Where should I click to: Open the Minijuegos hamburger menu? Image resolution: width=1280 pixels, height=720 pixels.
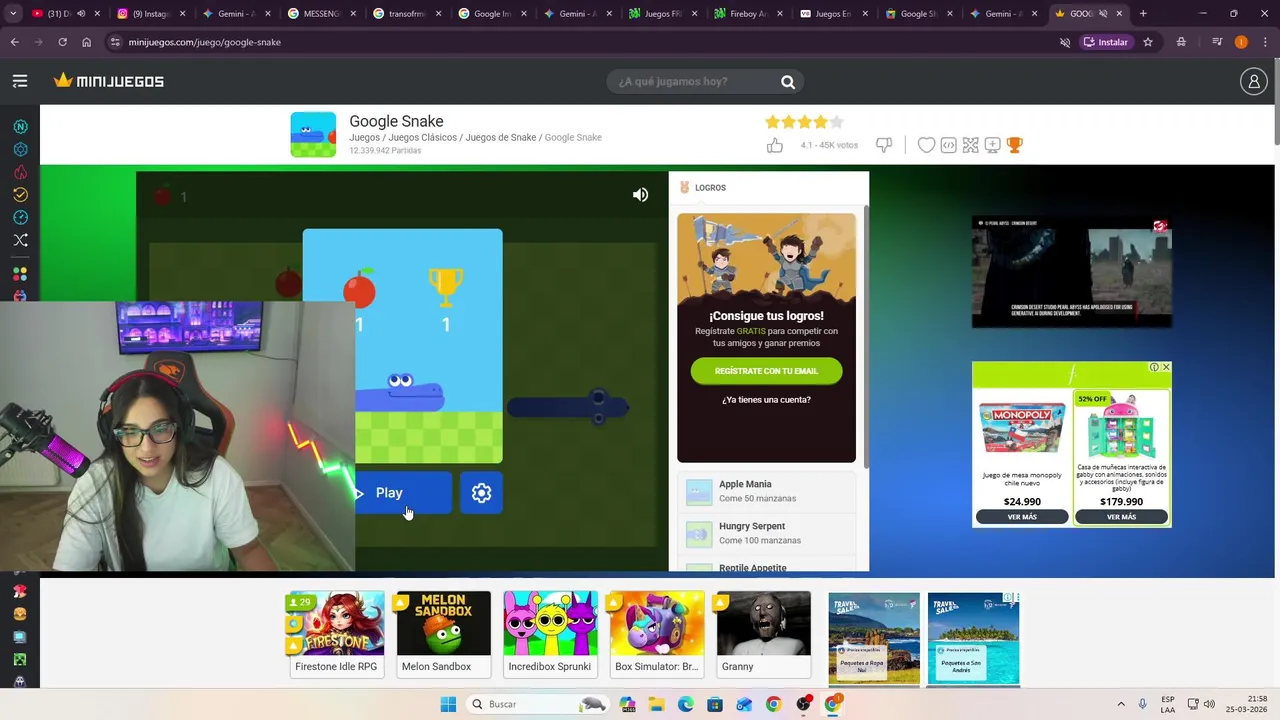20,81
